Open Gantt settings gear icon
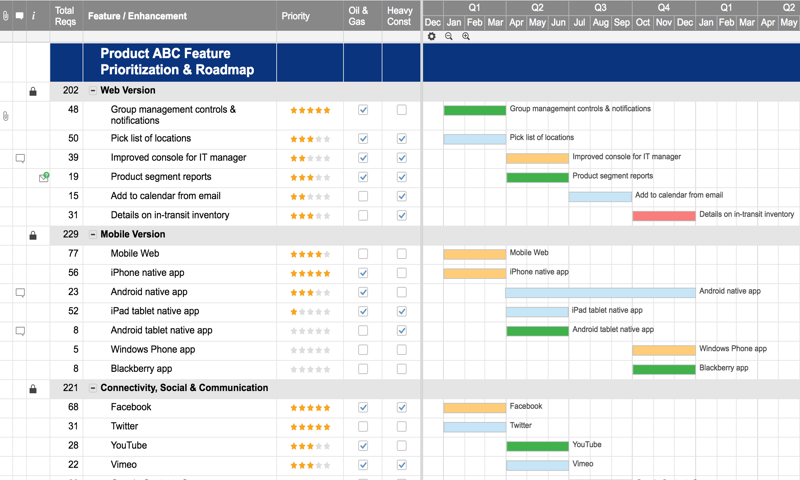The image size is (800, 480). pos(432,37)
